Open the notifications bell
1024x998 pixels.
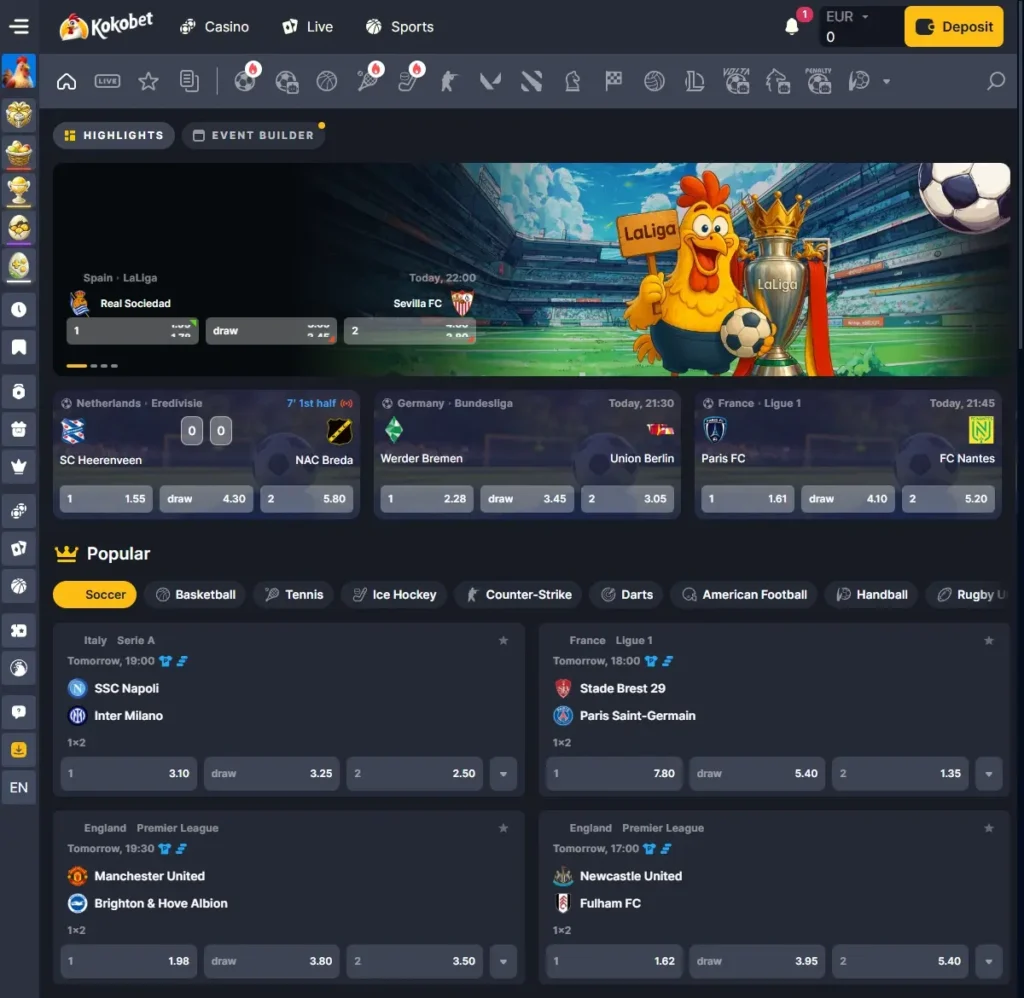792,26
